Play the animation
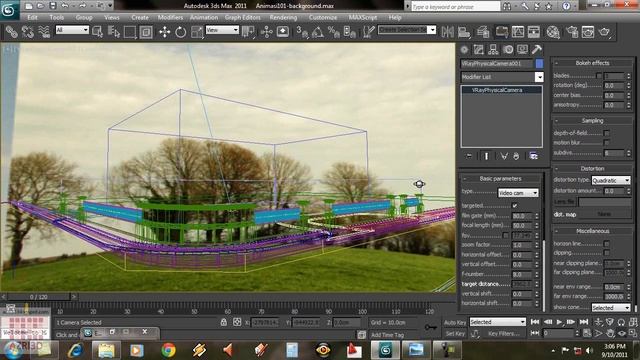 tap(559, 322)
